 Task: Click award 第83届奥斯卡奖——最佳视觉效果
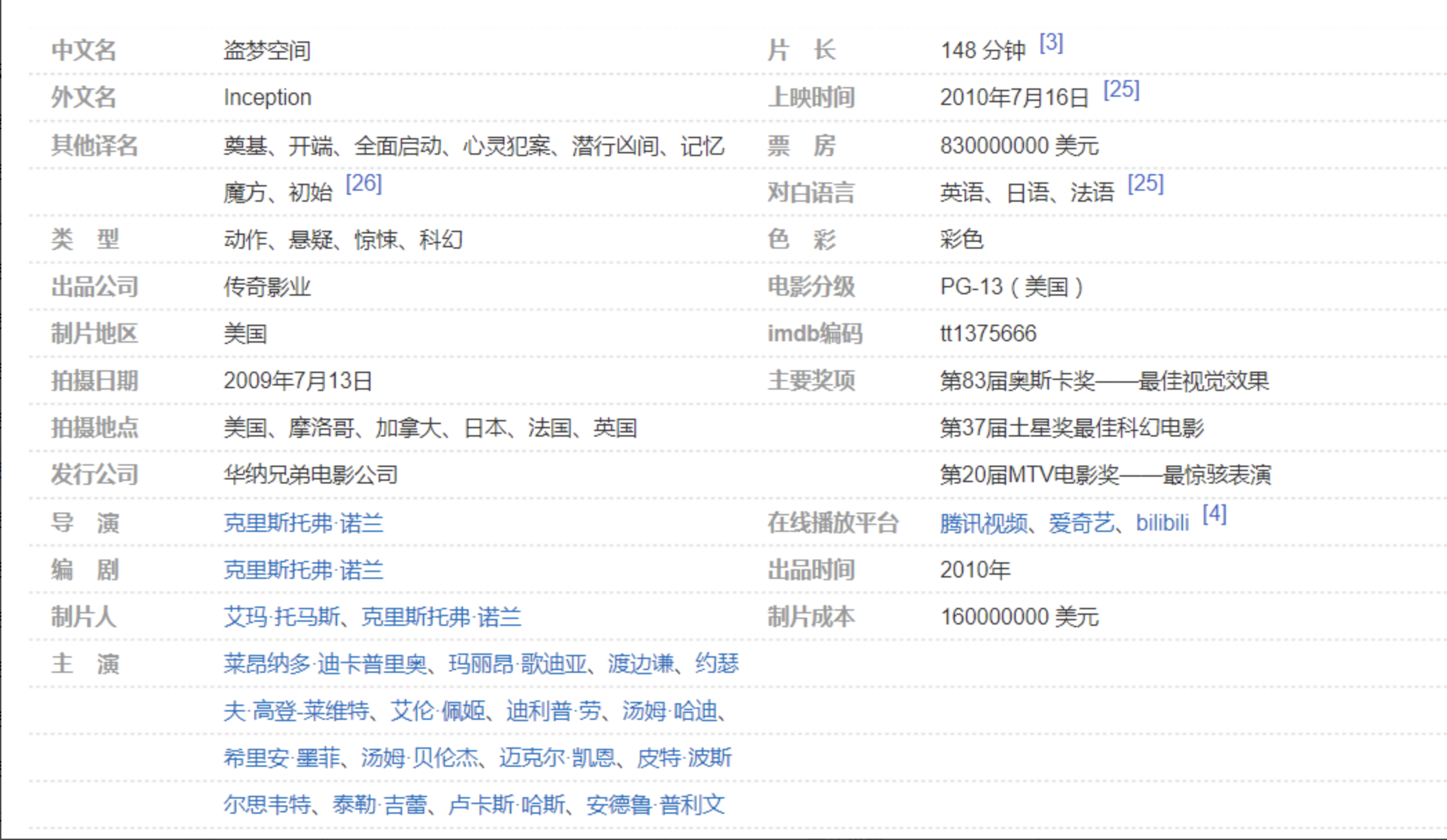click(x=1104, y=381)
